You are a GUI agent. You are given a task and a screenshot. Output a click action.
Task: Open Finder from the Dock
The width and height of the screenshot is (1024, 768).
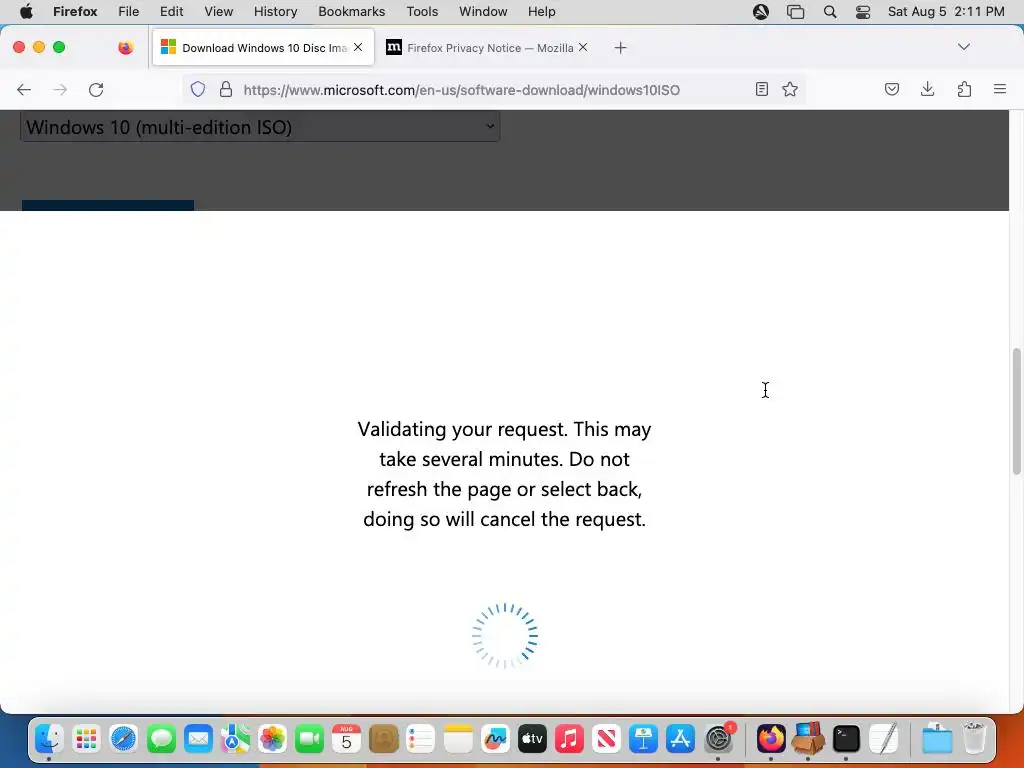[x=49, y=739]
